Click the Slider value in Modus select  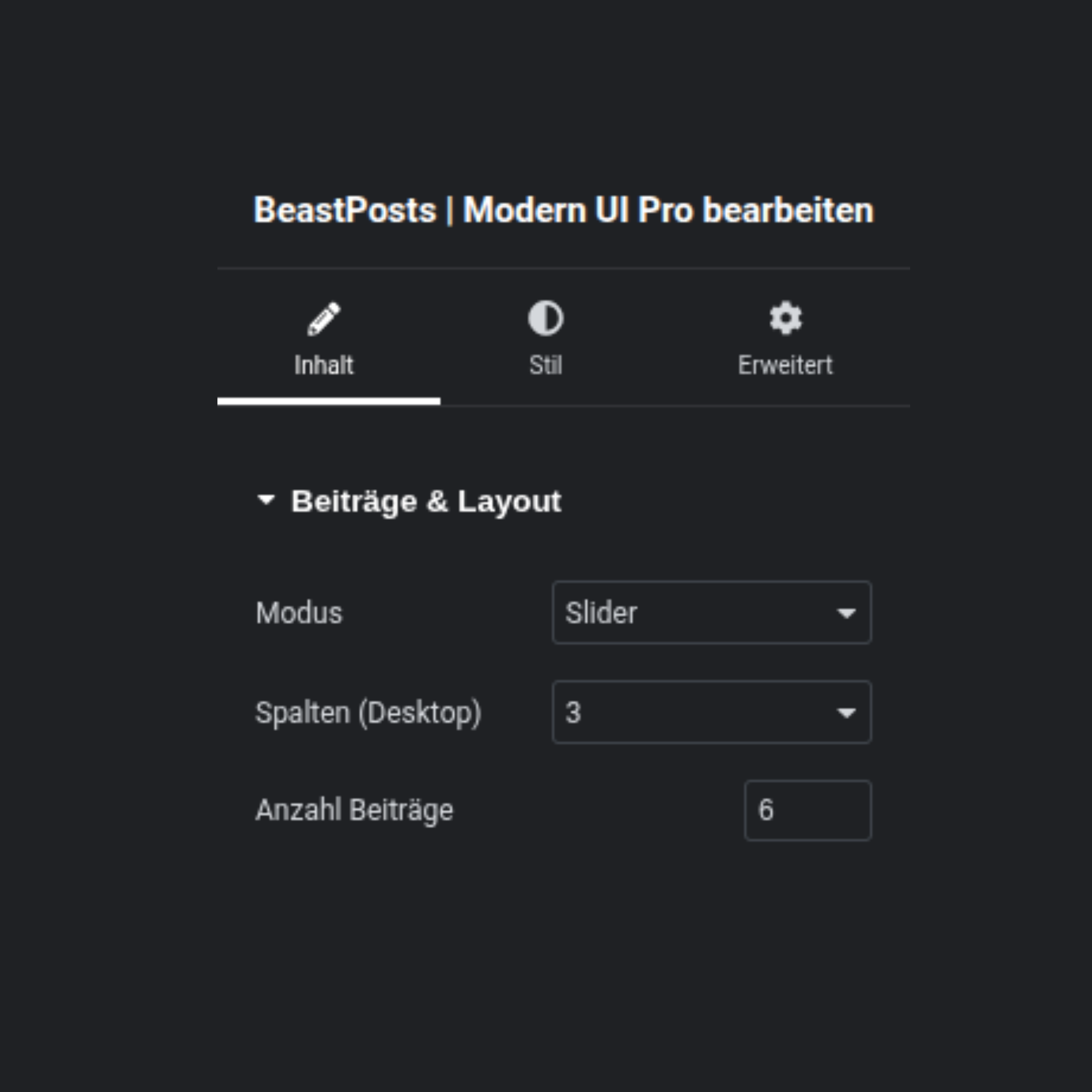(601, 613)
